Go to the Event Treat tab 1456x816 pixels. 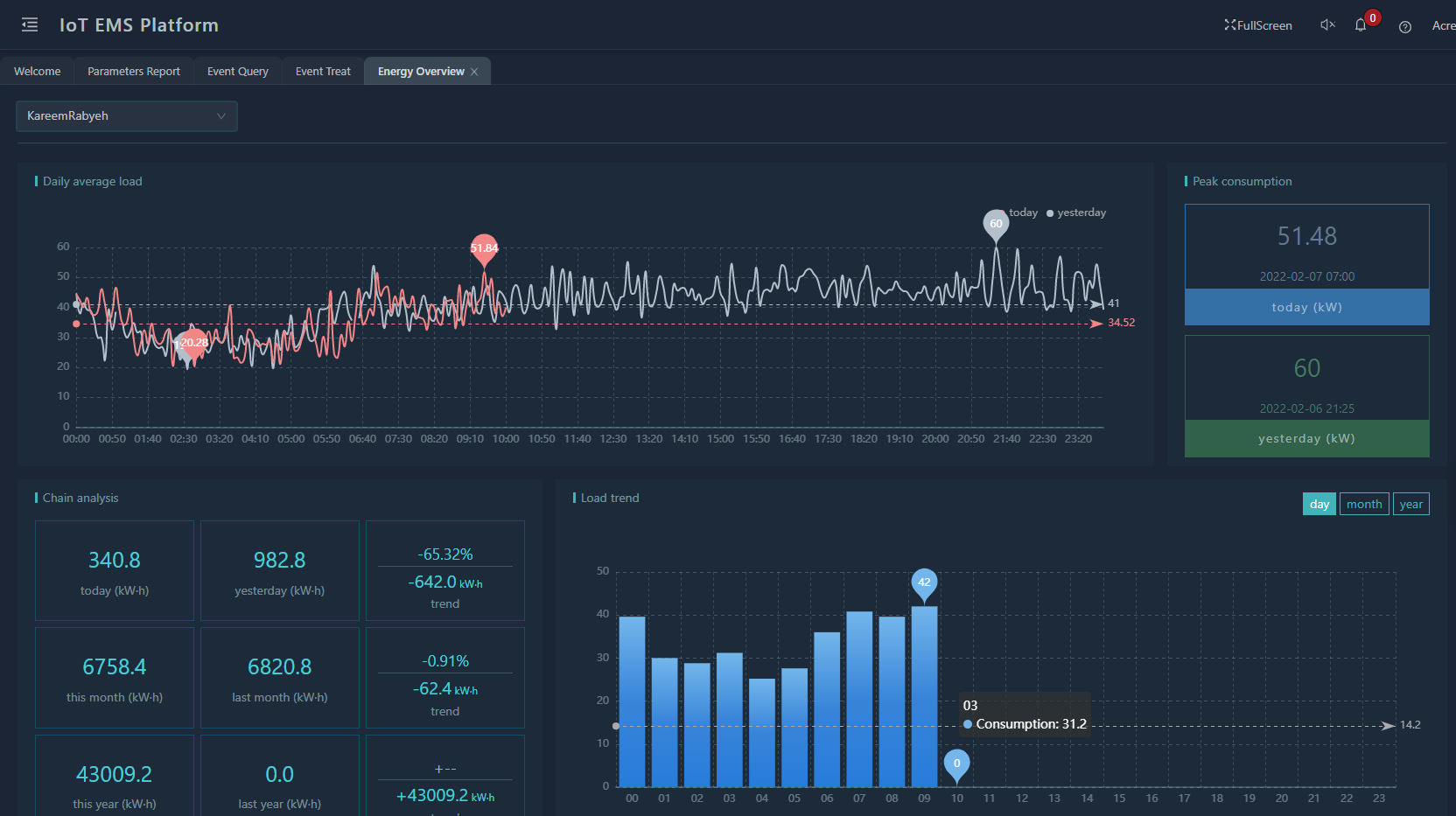323,72
